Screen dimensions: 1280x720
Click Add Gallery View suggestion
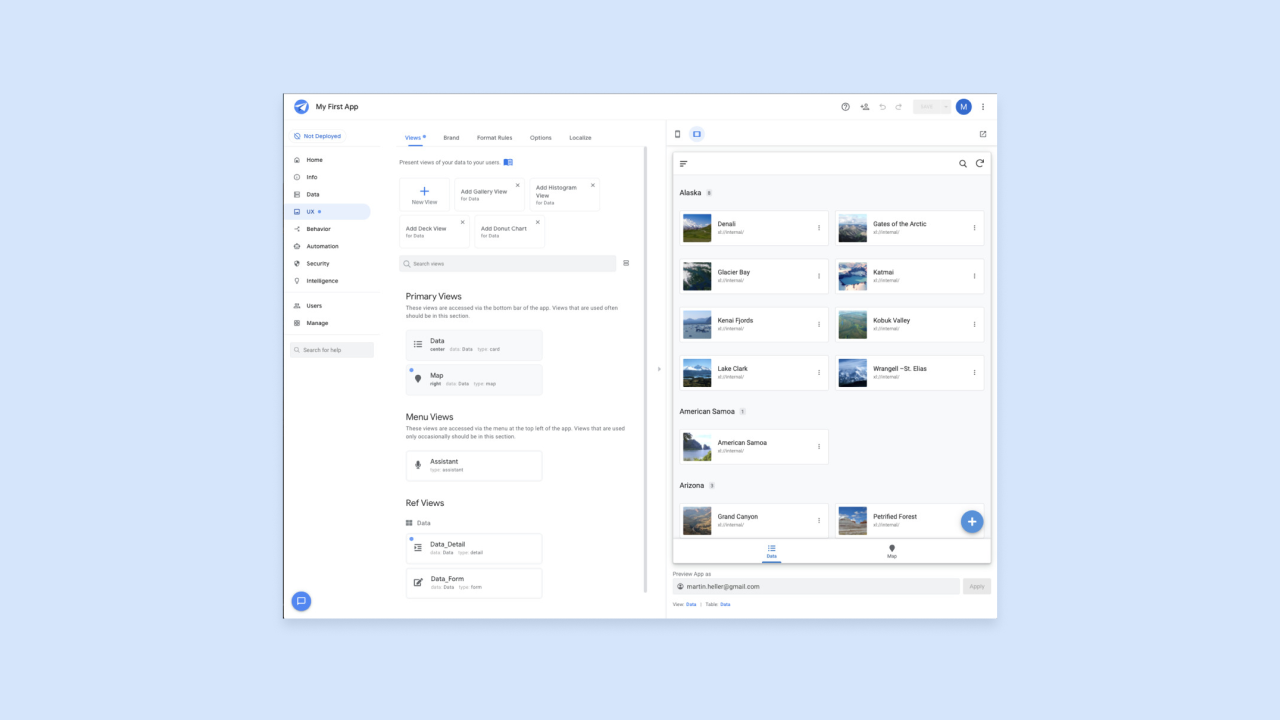489,195
